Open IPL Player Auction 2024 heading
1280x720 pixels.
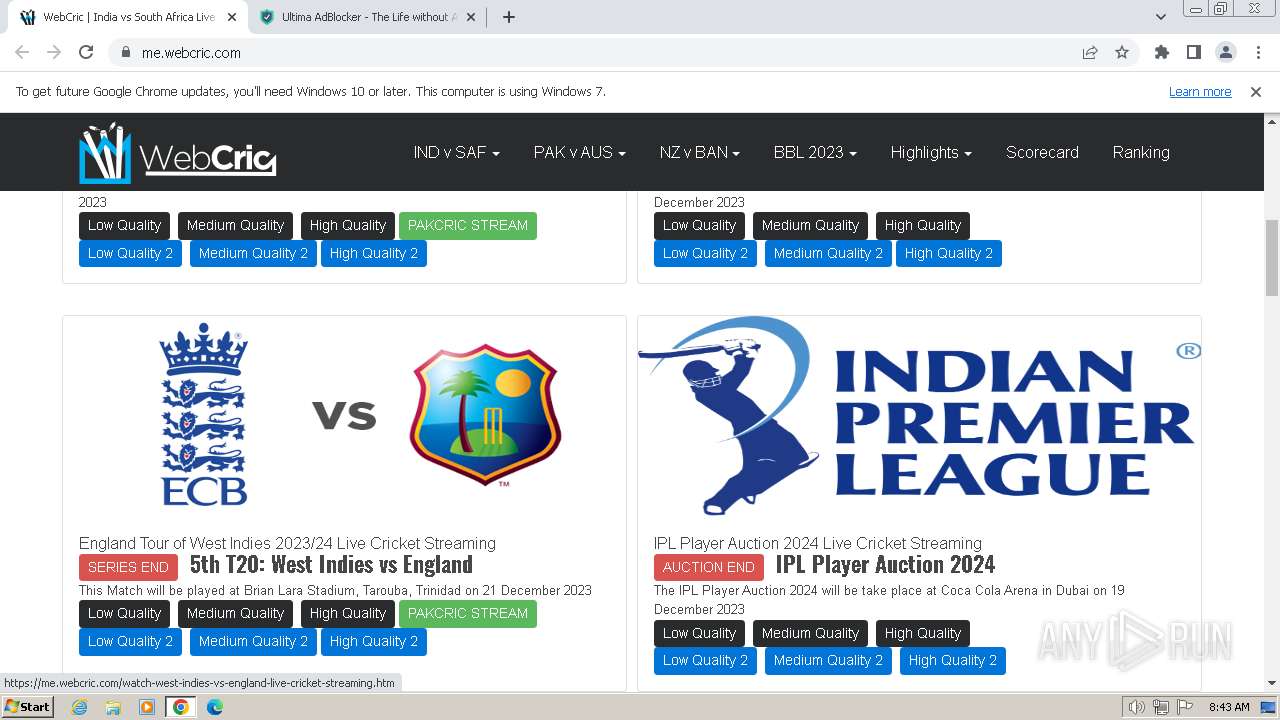pos(885,565)
